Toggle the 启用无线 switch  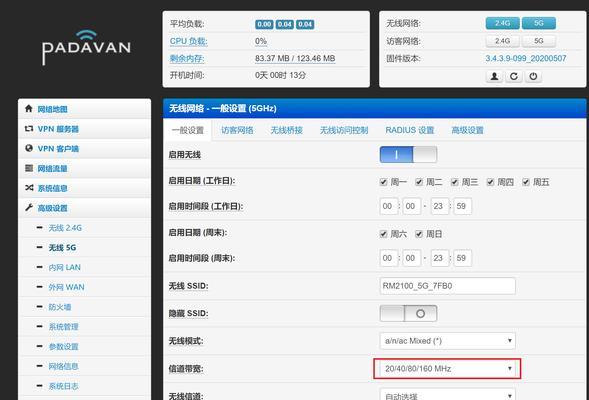tap(408, 155)
